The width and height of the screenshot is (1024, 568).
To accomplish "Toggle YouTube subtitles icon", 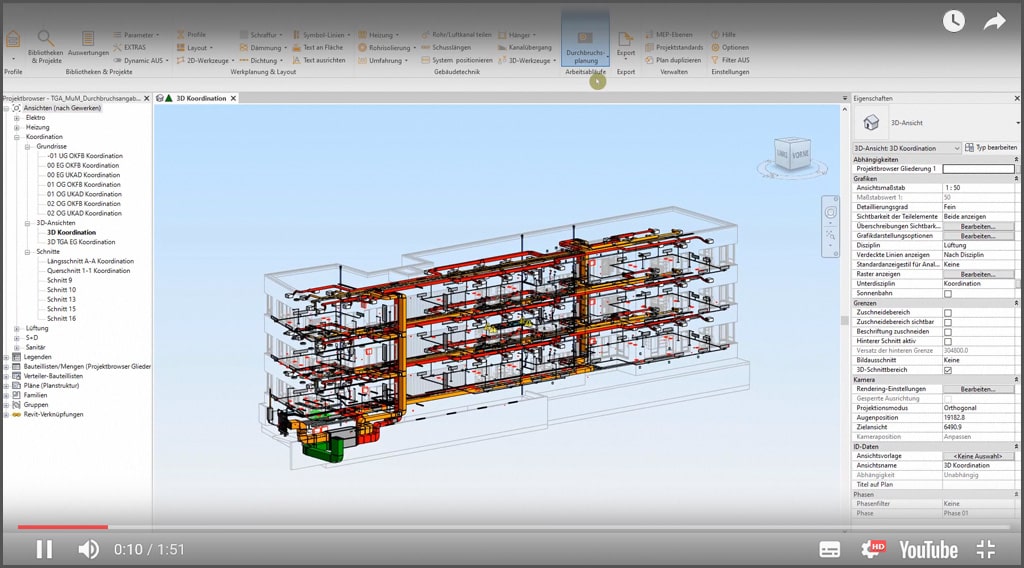I will pos(829,549).
